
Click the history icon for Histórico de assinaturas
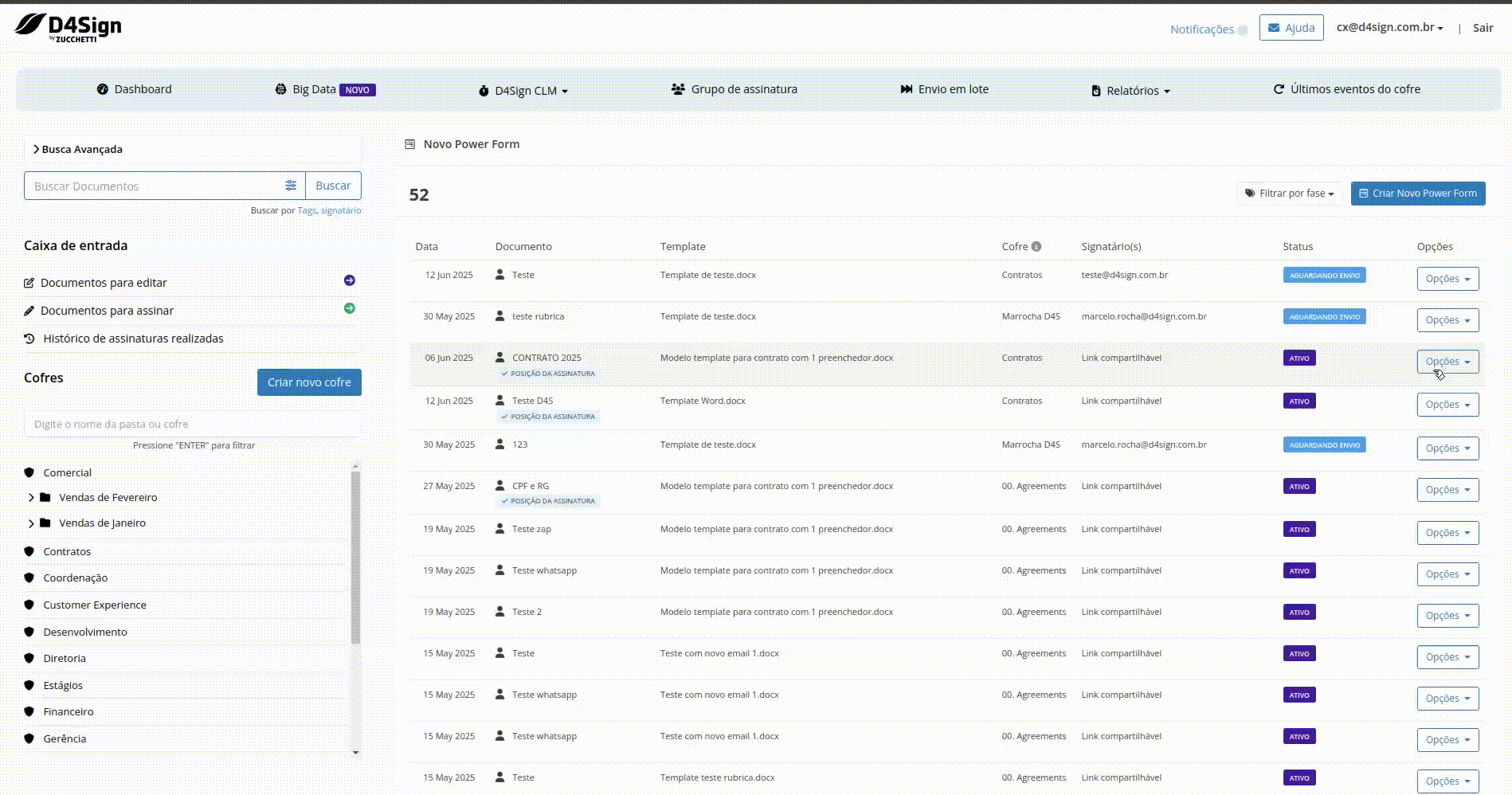click(29, 339)
